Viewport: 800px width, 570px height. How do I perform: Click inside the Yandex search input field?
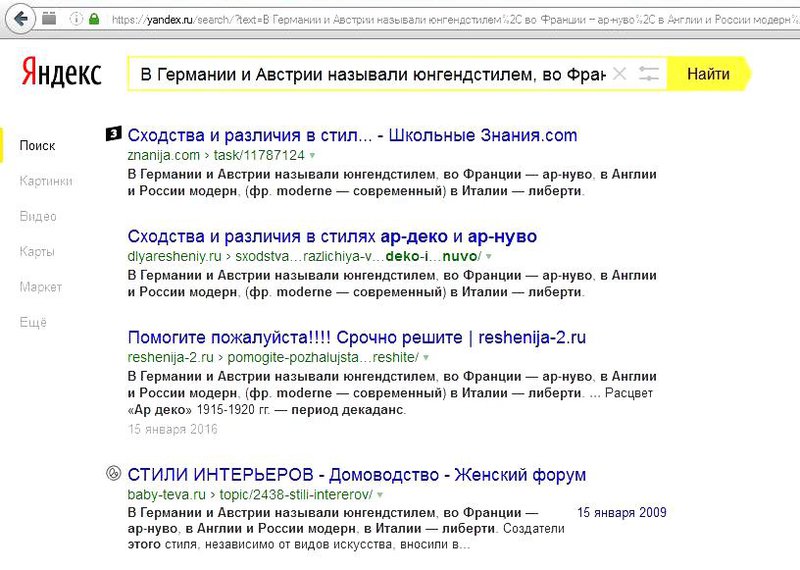click(370, 74)
